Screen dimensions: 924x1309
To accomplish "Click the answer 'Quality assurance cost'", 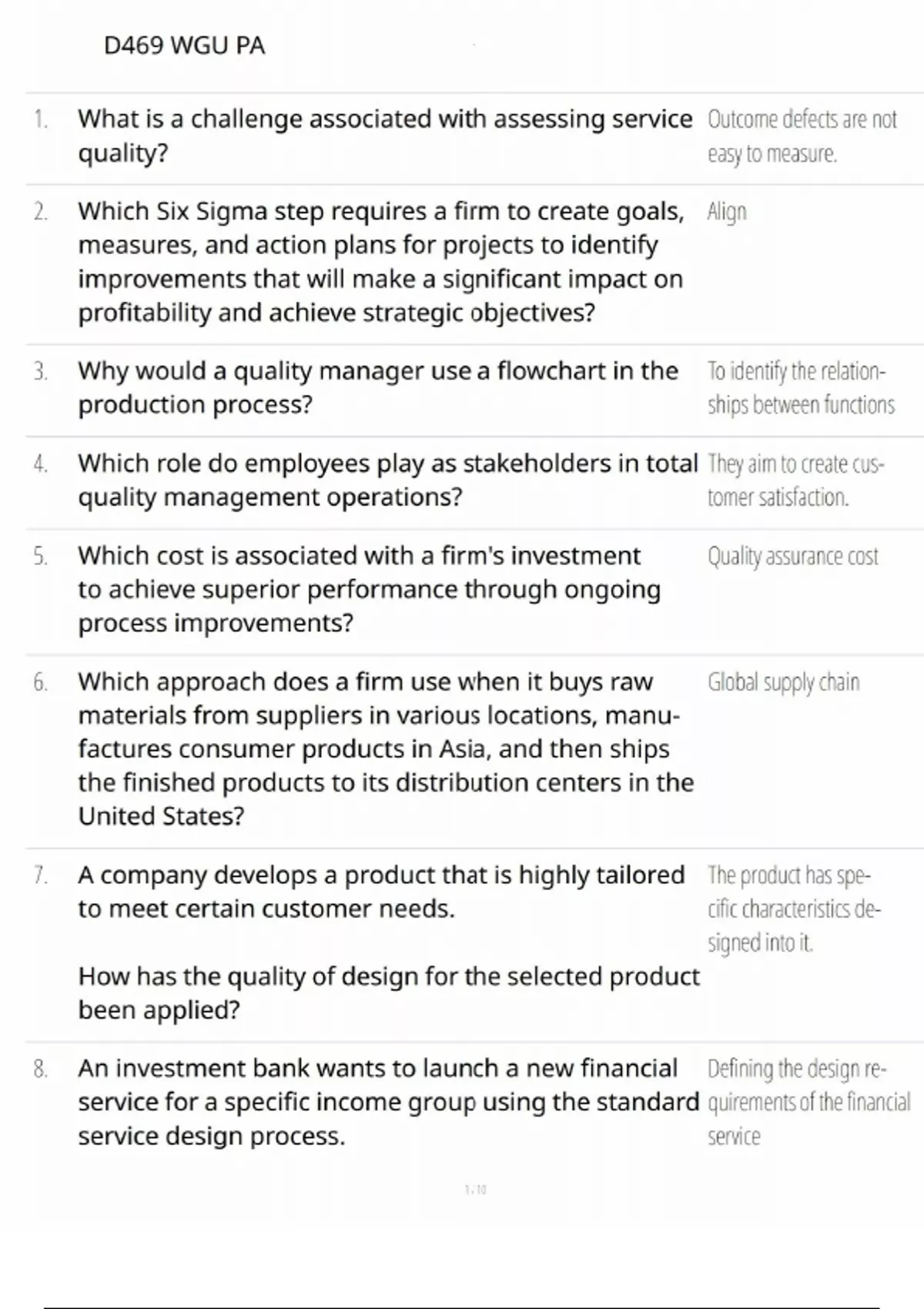I will coord(792,556).
